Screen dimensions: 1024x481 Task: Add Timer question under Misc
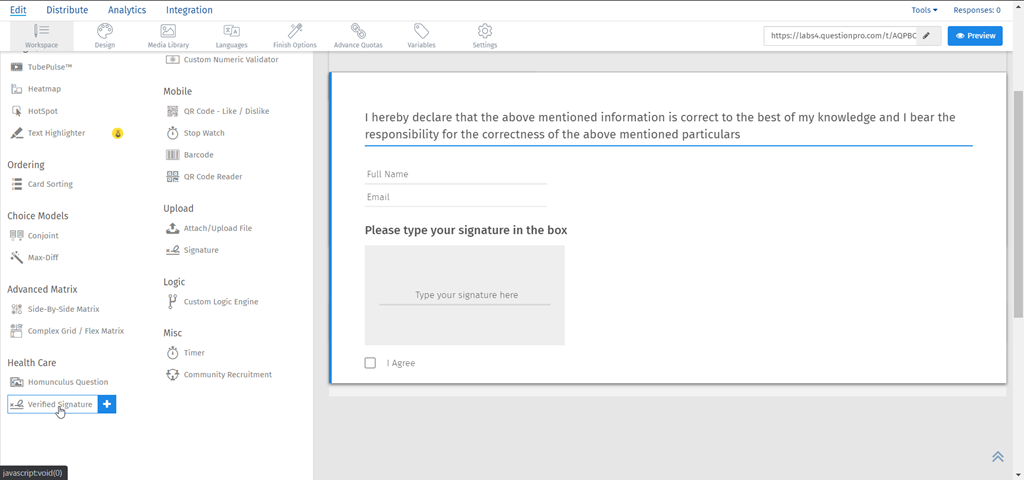click(x=185, y=352)
